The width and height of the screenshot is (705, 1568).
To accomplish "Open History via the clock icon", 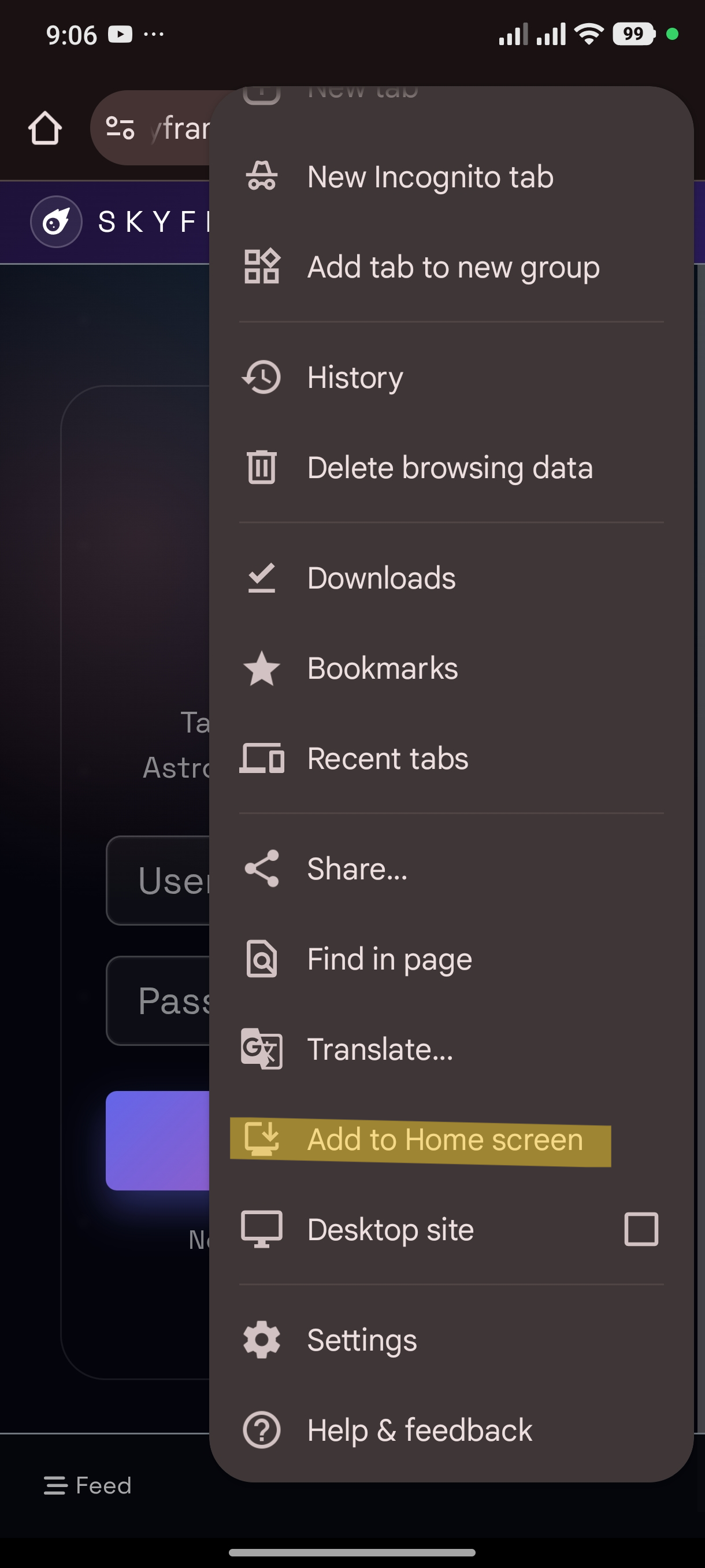I will 262,377.
